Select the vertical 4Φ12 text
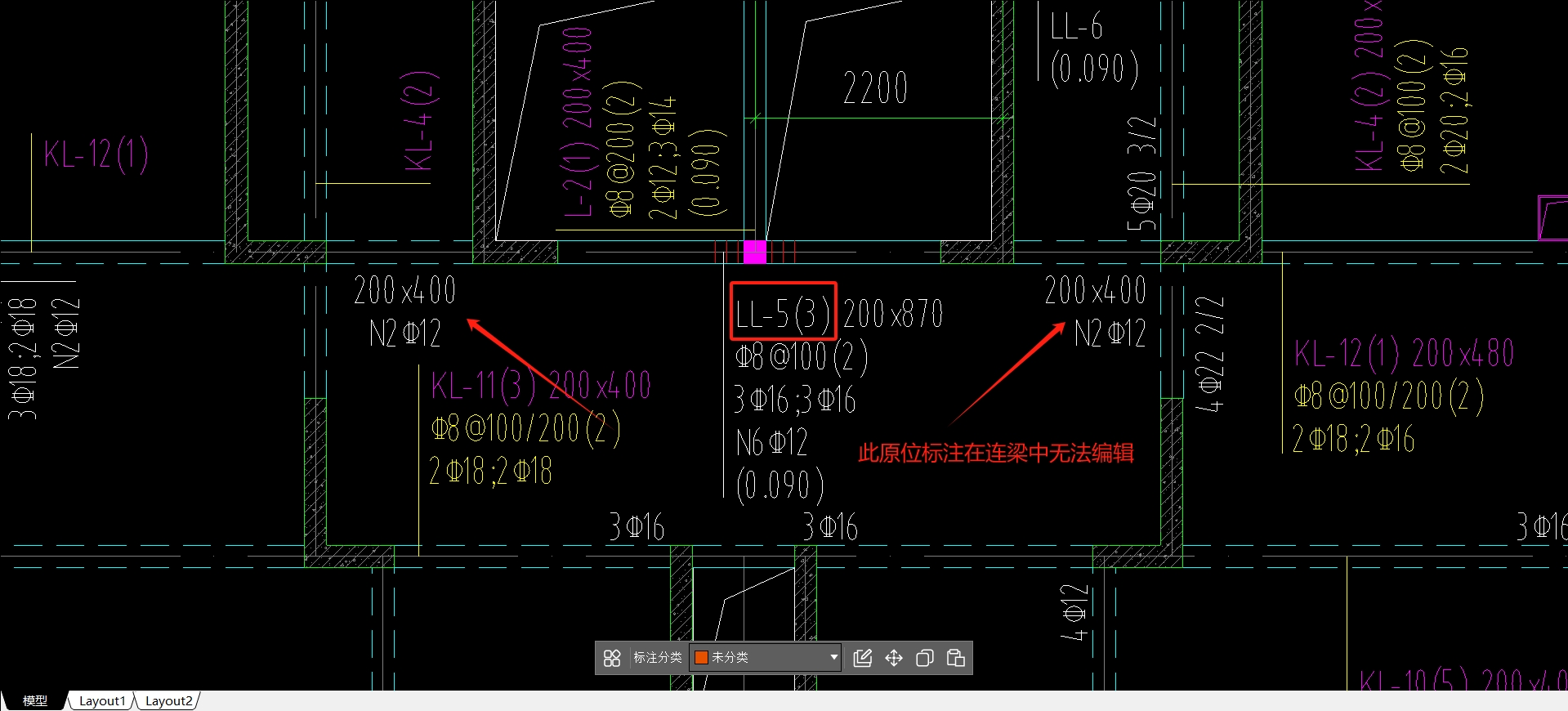Screen dimensions: 1568x711 [x=1074, y=612]
